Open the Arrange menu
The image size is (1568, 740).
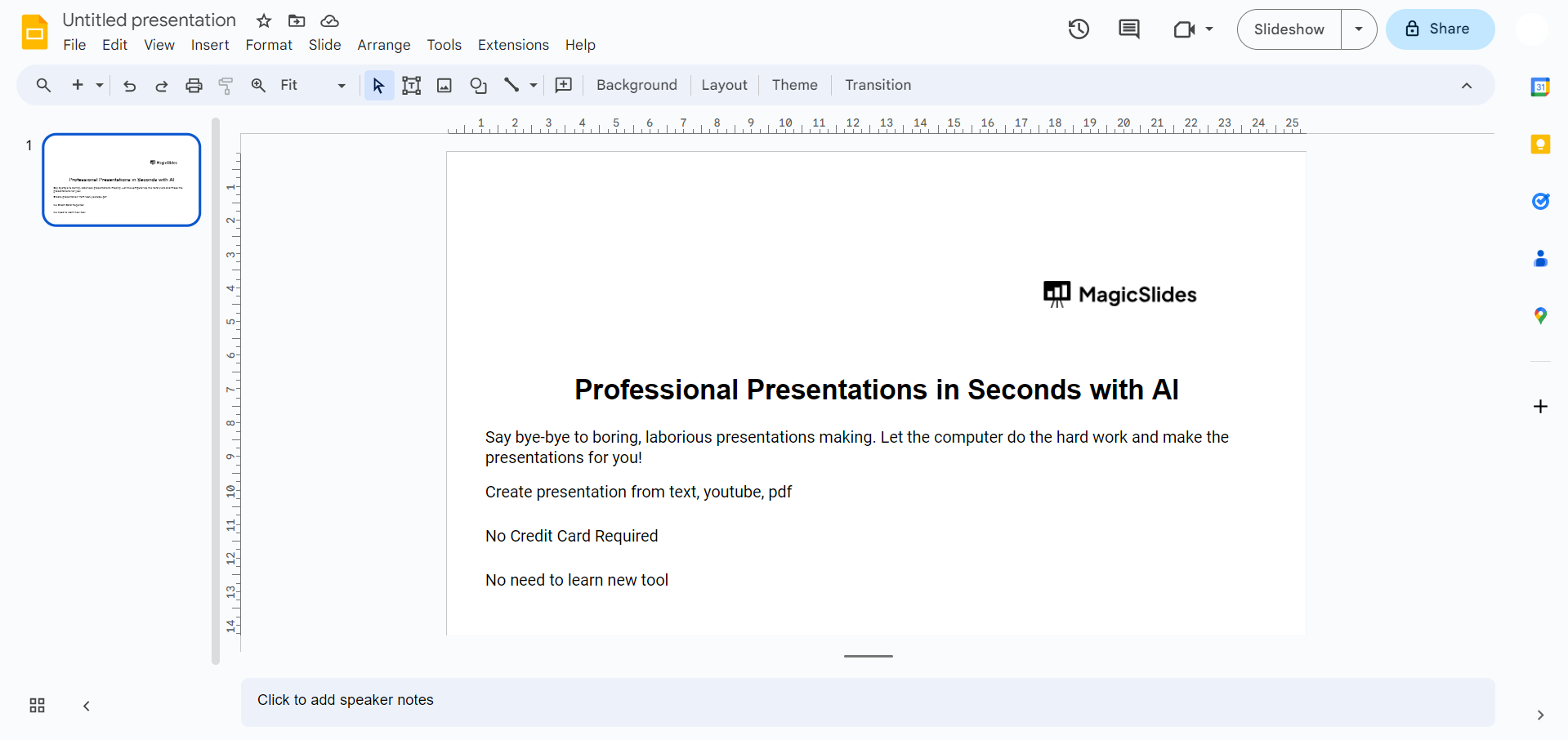coord(383,45)
